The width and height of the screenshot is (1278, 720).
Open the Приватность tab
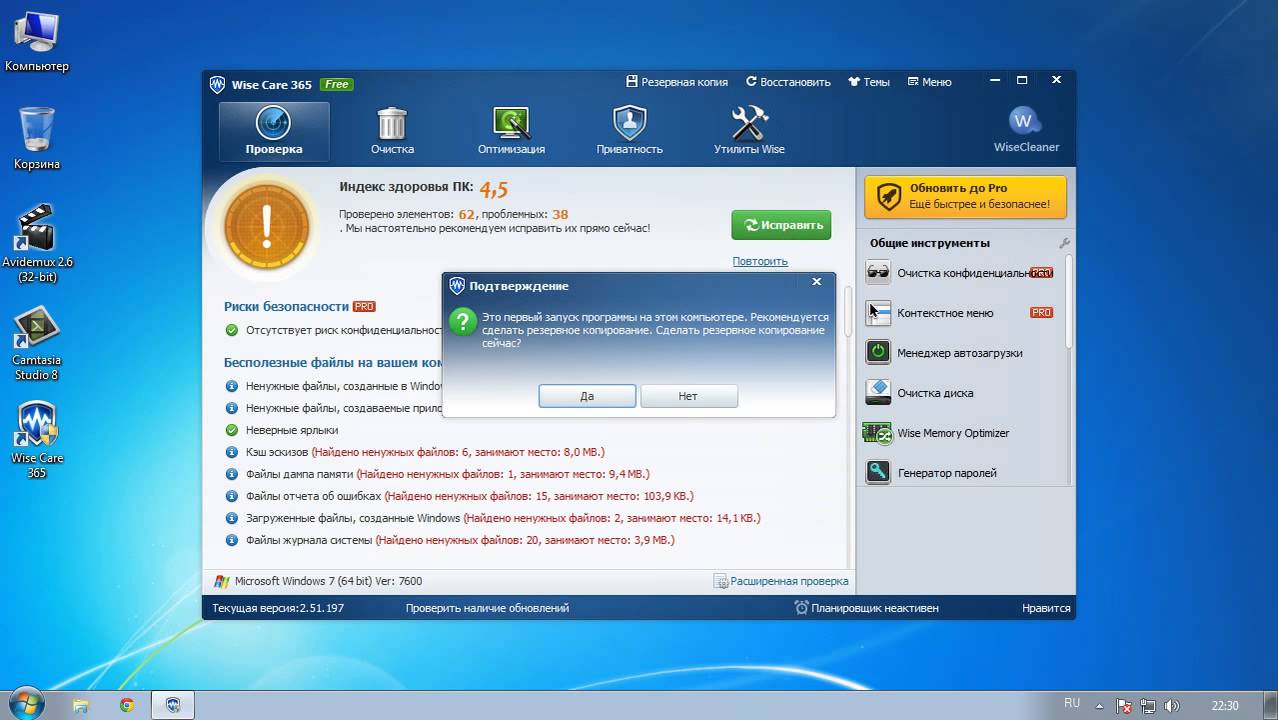[x=630, y=131]
